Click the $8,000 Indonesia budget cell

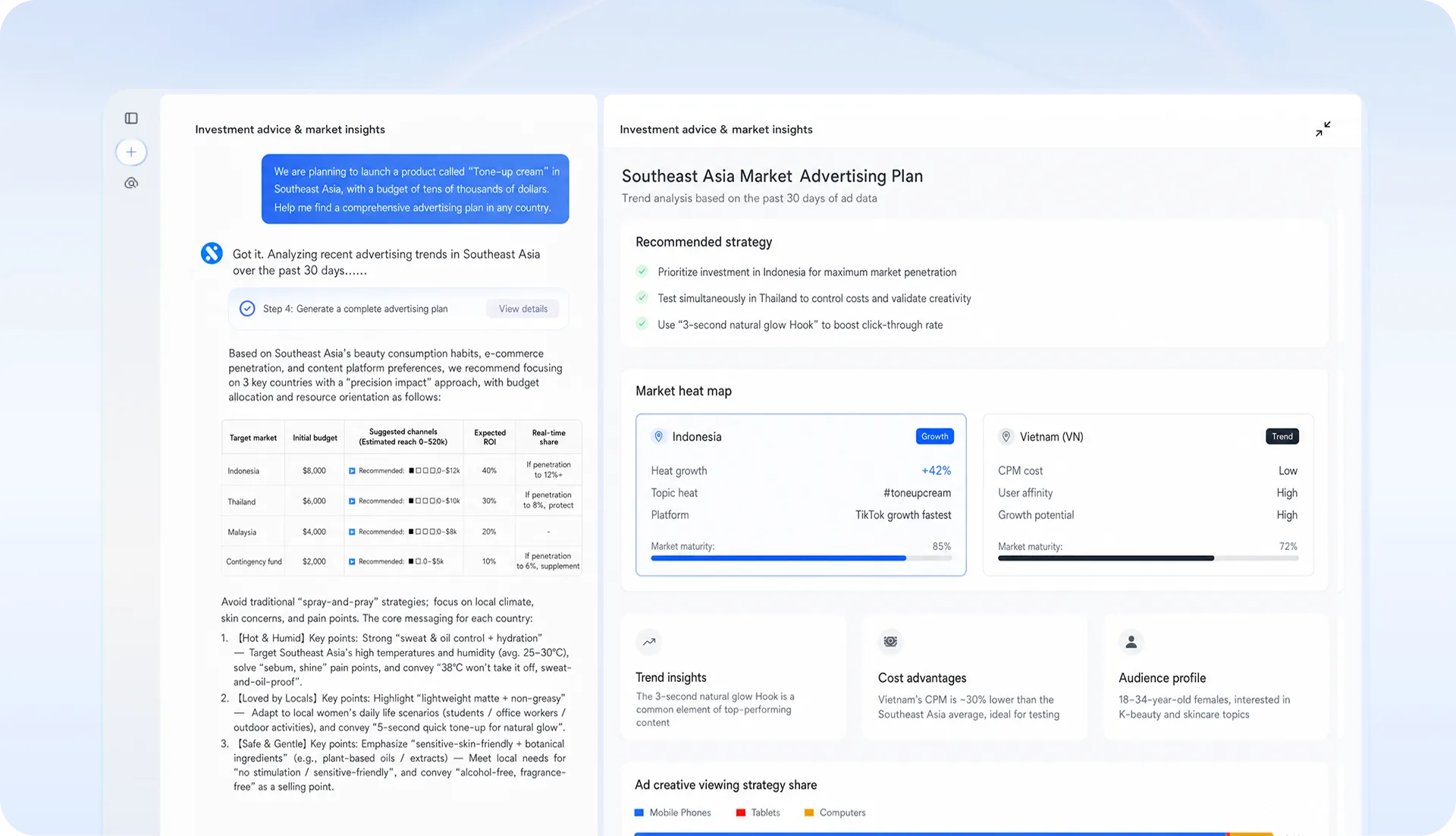pyautogui.click(x=314, y=471)
